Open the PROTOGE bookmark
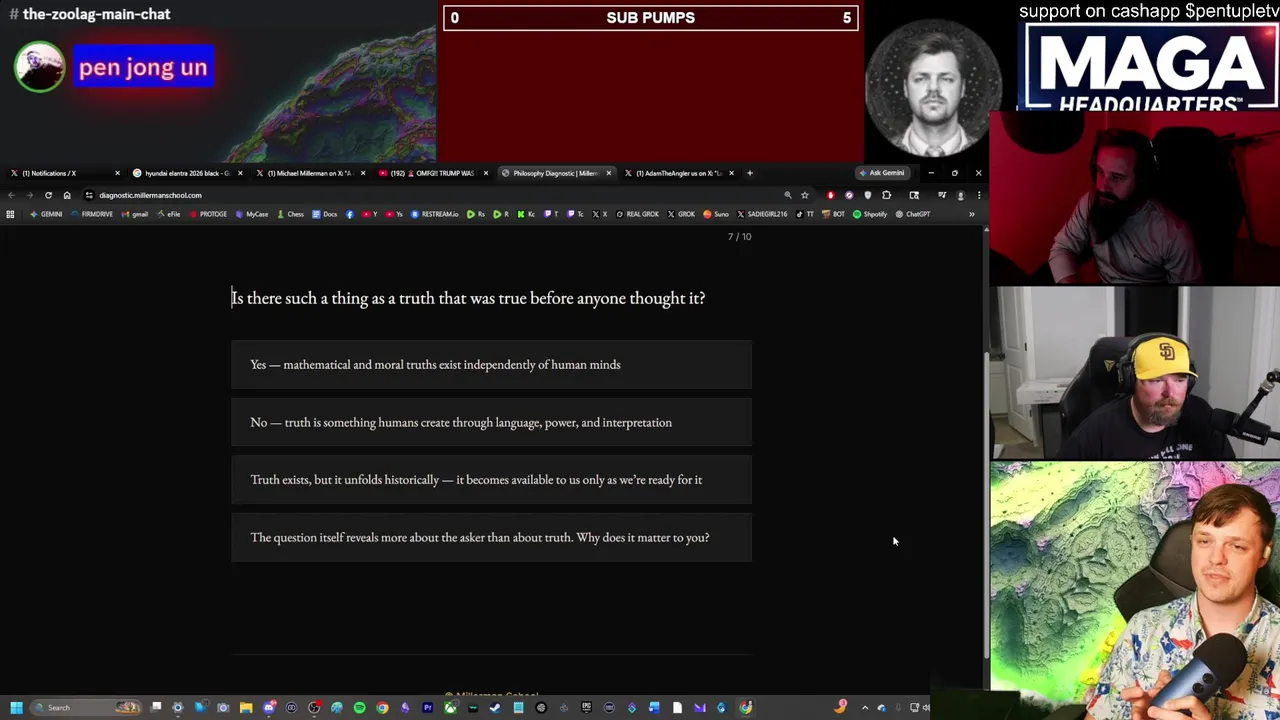Screen dimensions: 1280x720 click(208, 214)
